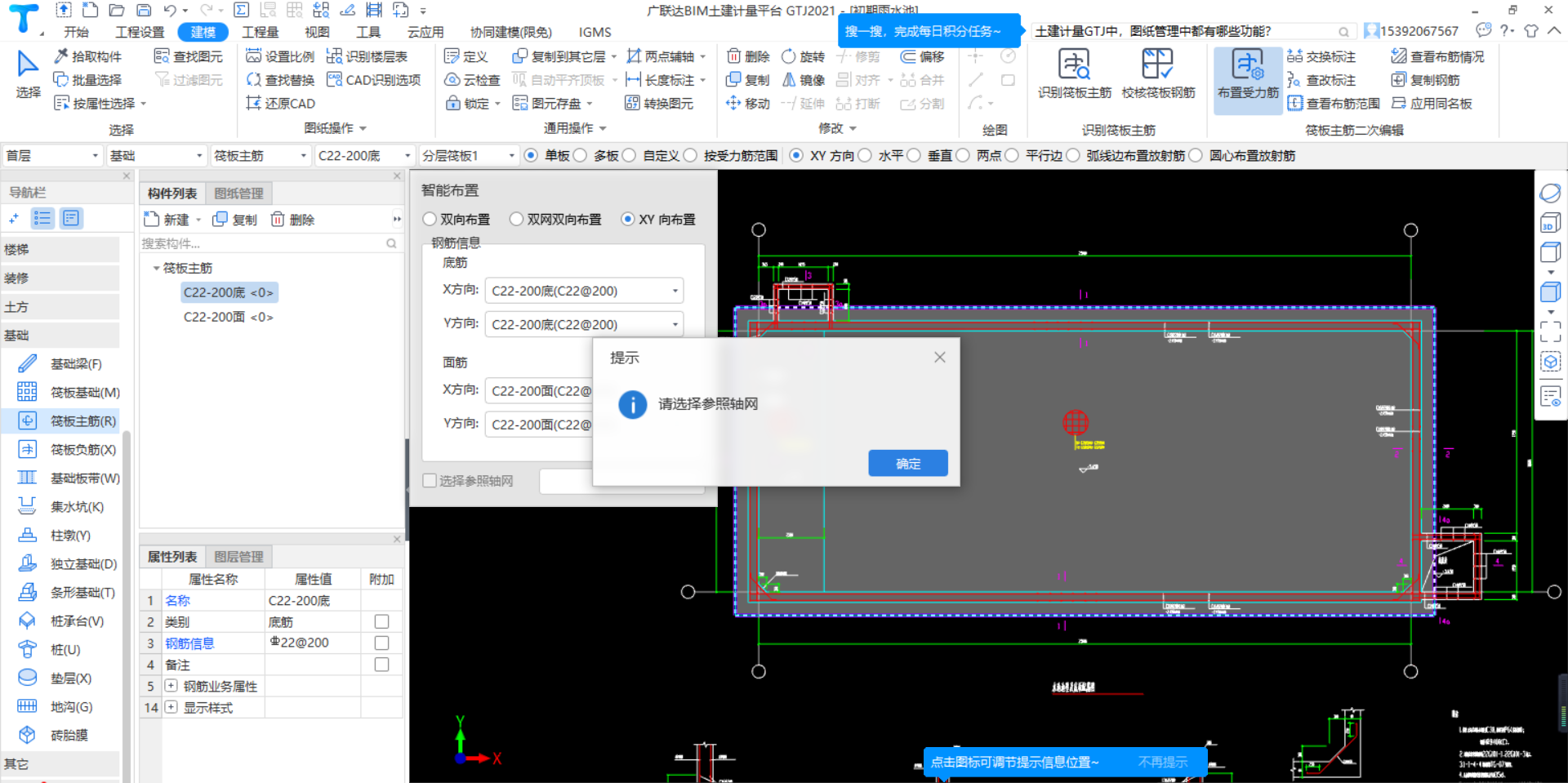Choose 双网双向布置 radio option

click(x=516, y=219)
